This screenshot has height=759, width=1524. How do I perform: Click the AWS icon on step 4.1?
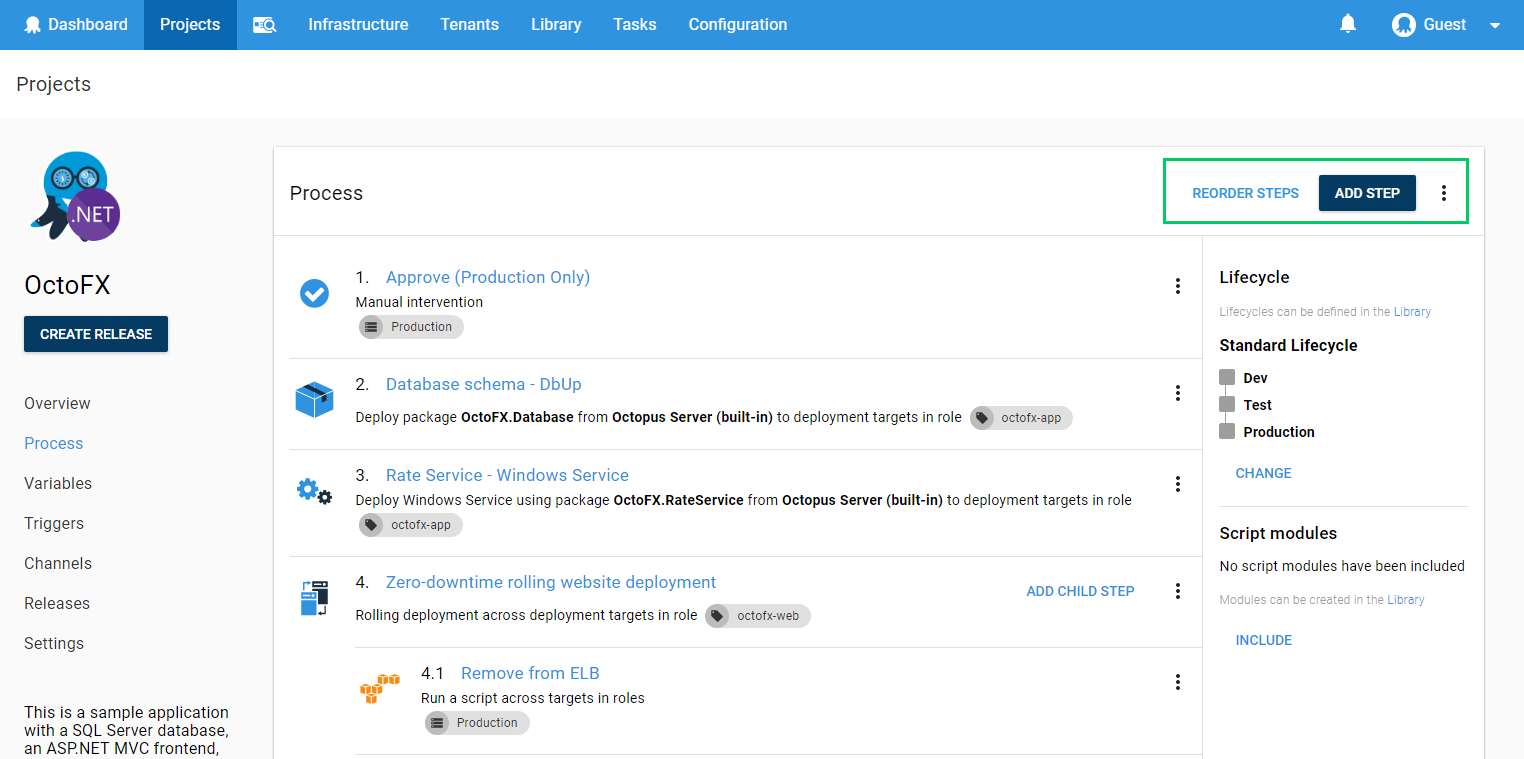point(379,688)
